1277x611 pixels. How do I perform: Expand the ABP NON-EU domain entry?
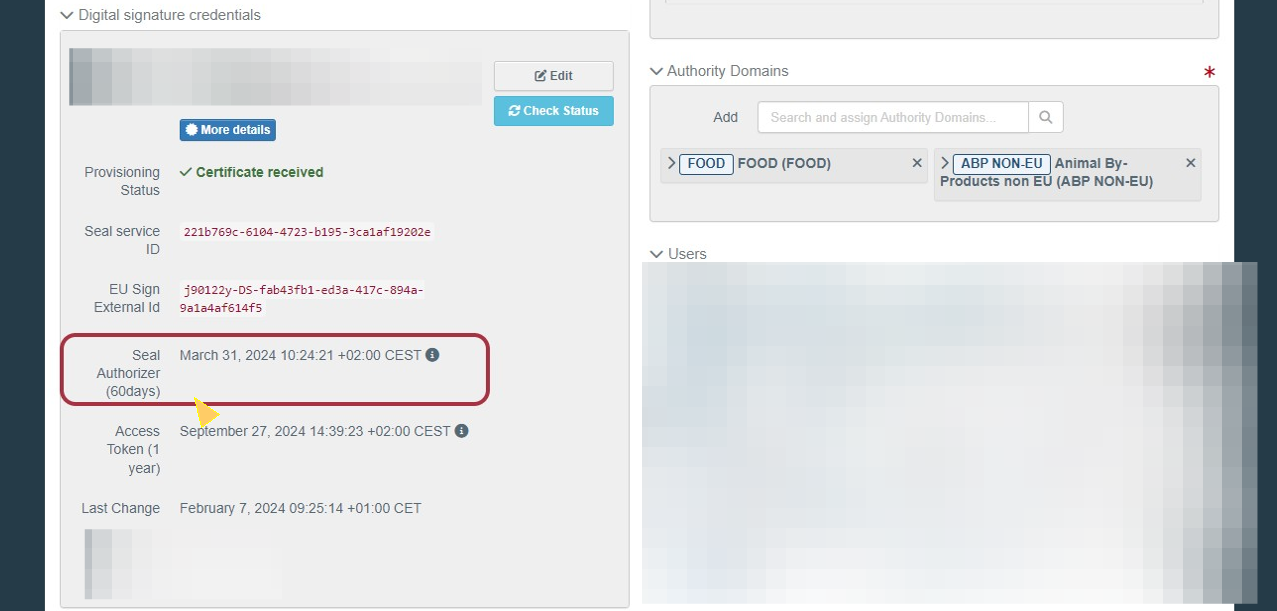pyautogui.click(x=944, y=163)
